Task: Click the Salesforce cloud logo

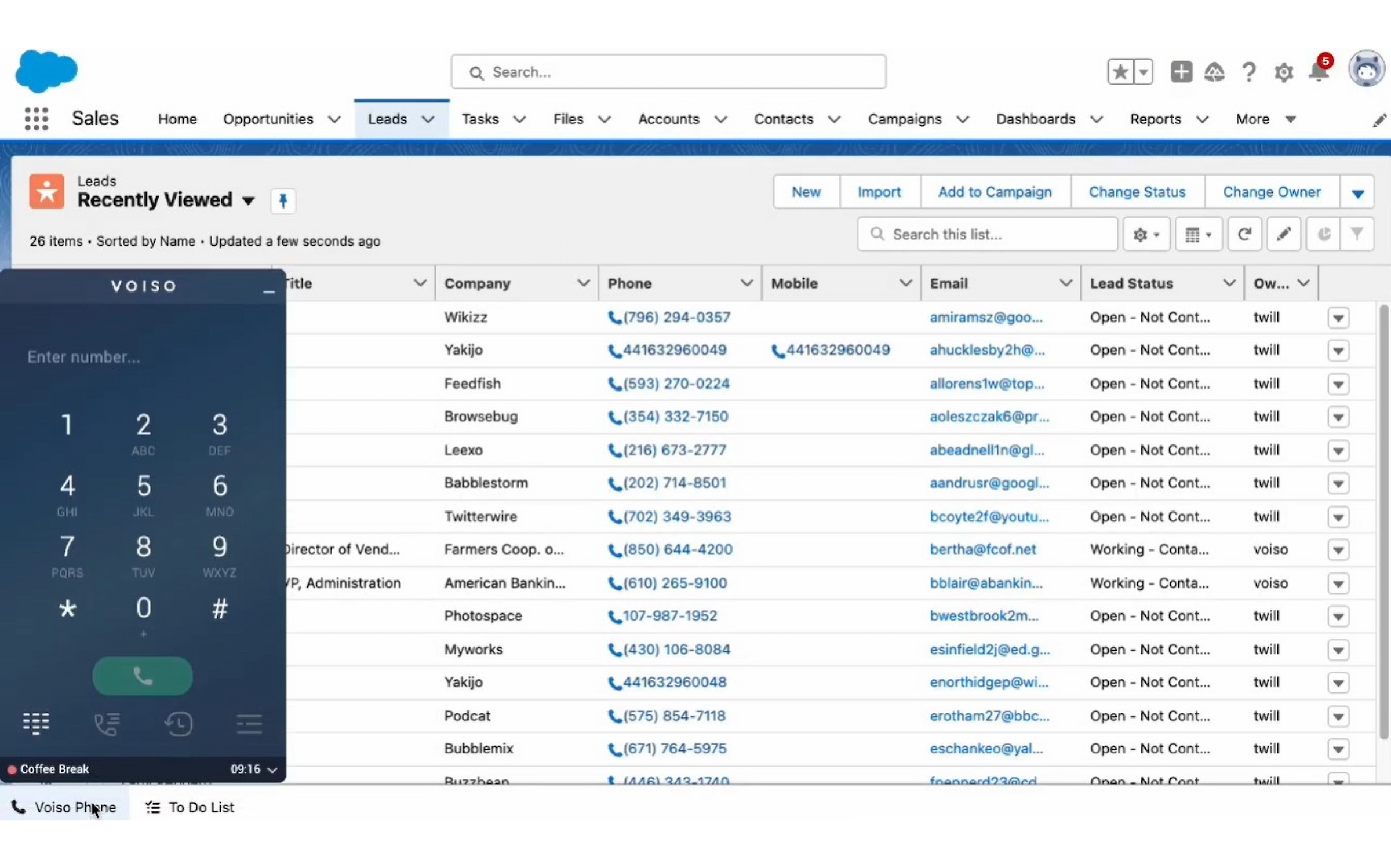Action: [46, 71]
